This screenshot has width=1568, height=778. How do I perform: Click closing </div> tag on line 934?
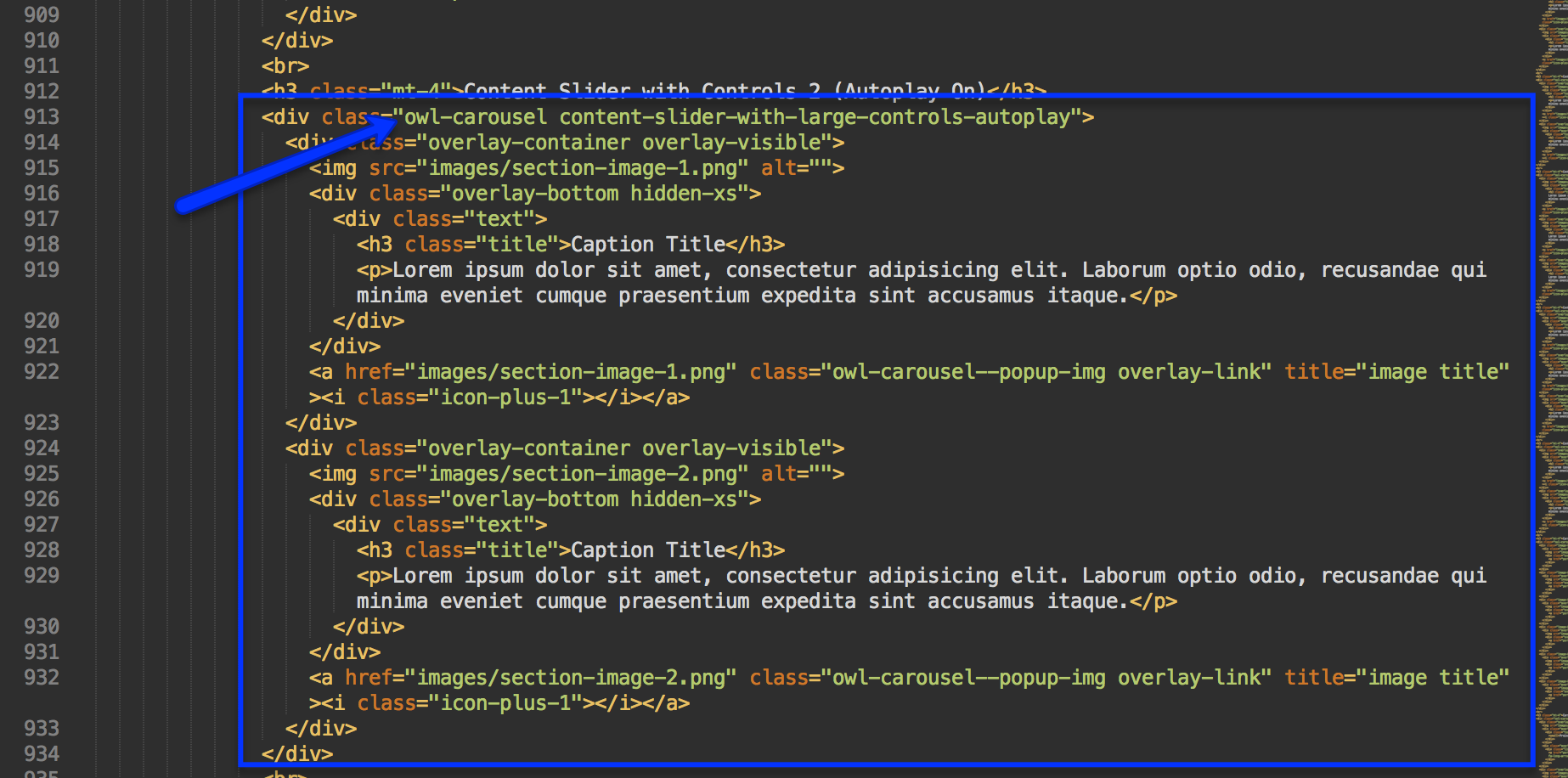pos(297,754)
